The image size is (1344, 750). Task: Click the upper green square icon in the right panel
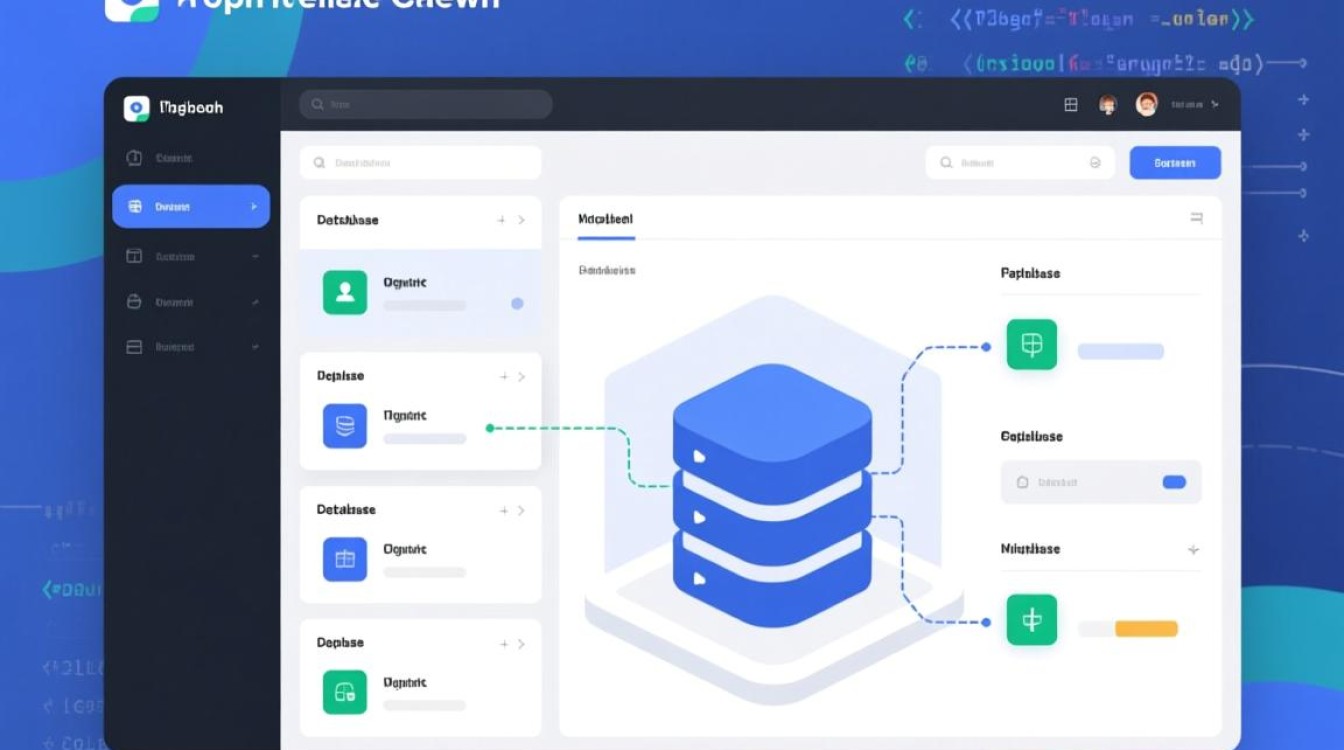1031,345
